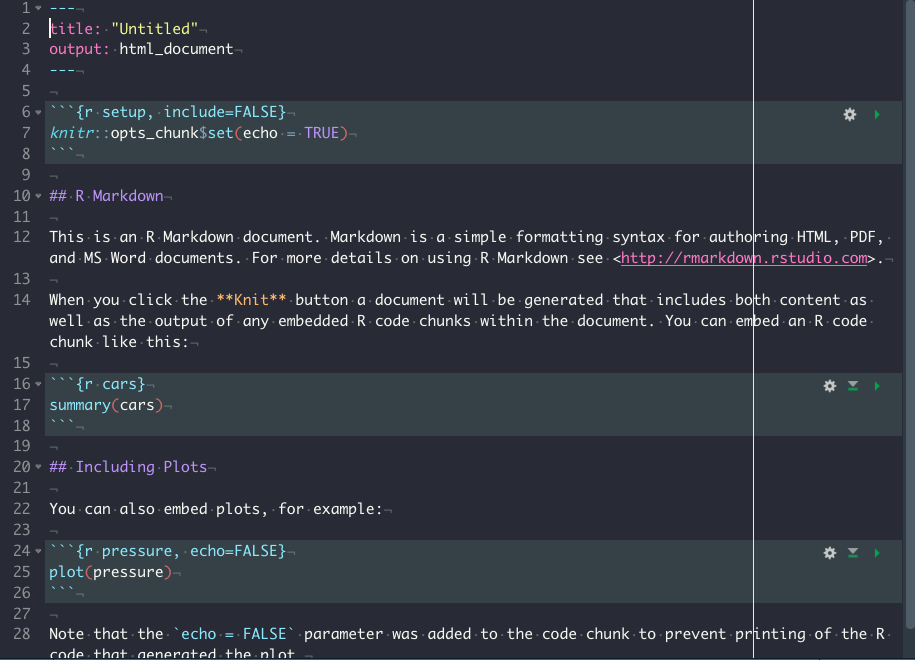This screenshot has width=915, height=660.
Task: Click the html_document output value
Action: click(x=176, y=49)
